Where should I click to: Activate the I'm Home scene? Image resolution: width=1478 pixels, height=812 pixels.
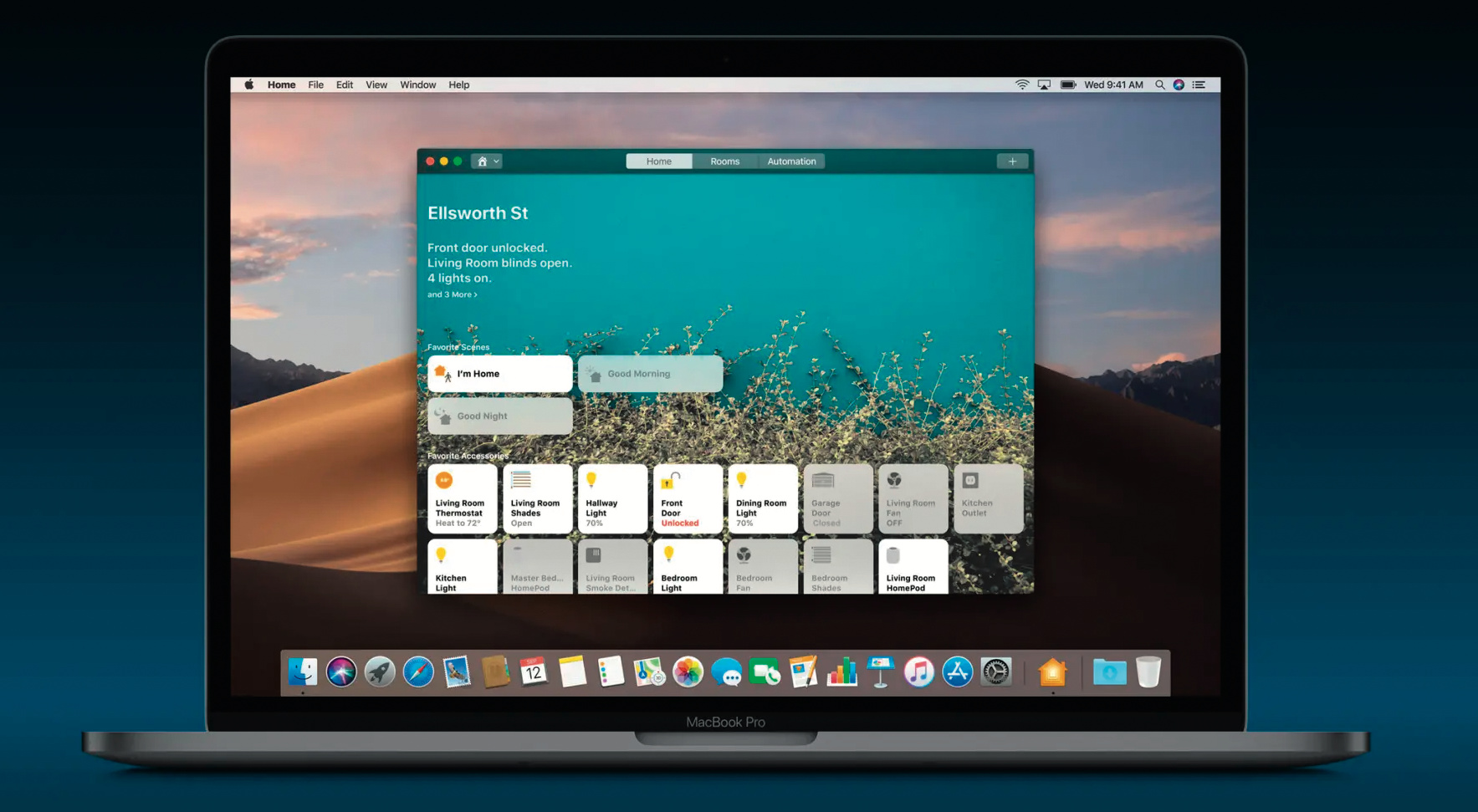pyautogui.click(x=500, y=374)
